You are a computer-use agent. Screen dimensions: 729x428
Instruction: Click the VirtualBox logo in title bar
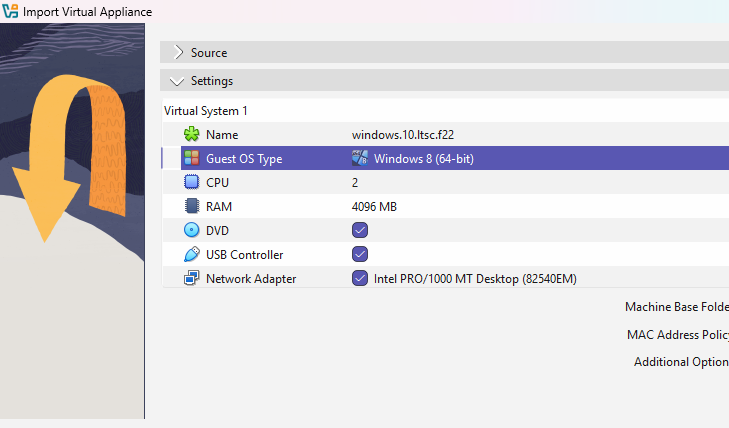tap(11, 12)
